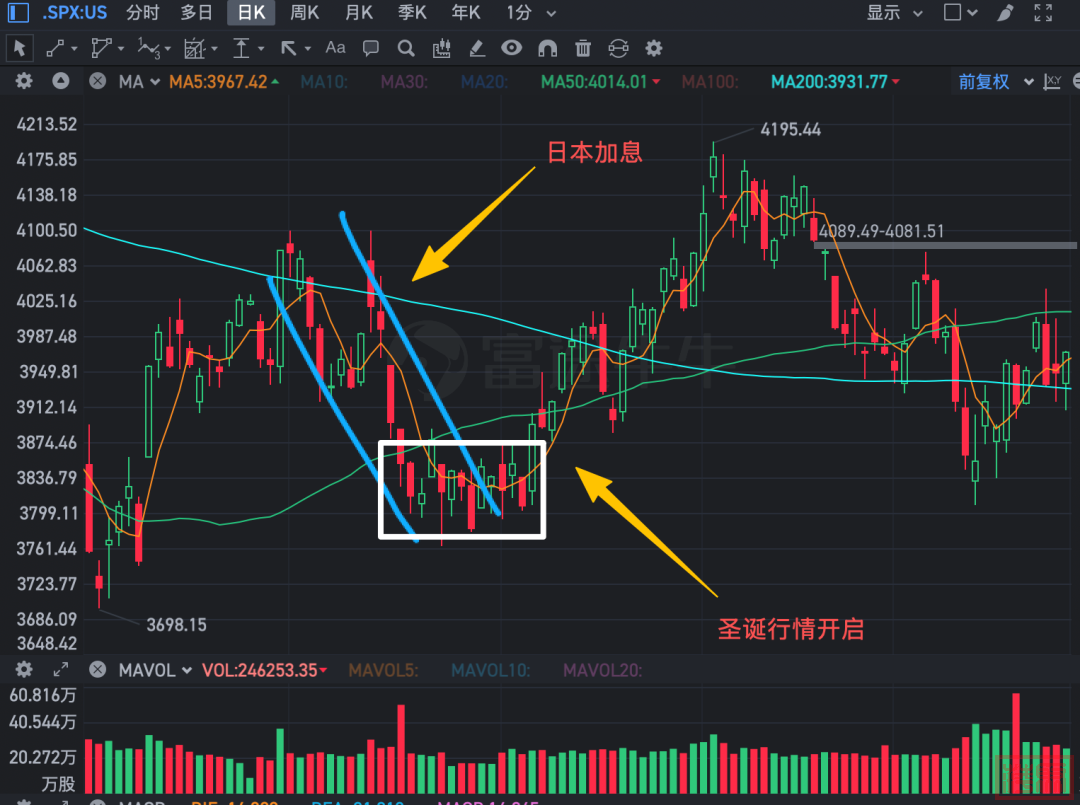The height and width of the screenshot is (805, 1080).
Task: Toggle drawings visibility with eye icon
Action: point(512,48)
